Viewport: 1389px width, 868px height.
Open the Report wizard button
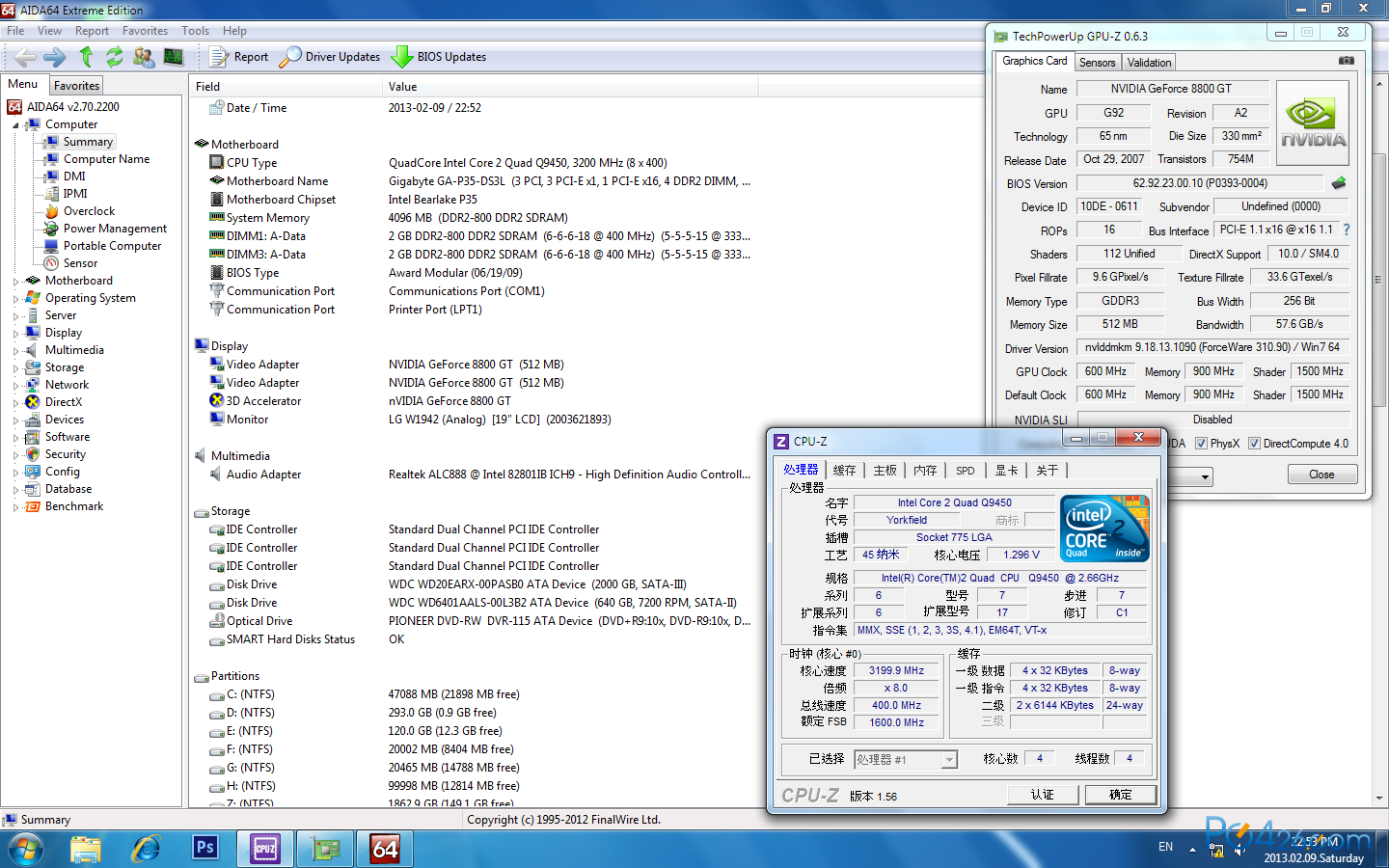point(240,57)
